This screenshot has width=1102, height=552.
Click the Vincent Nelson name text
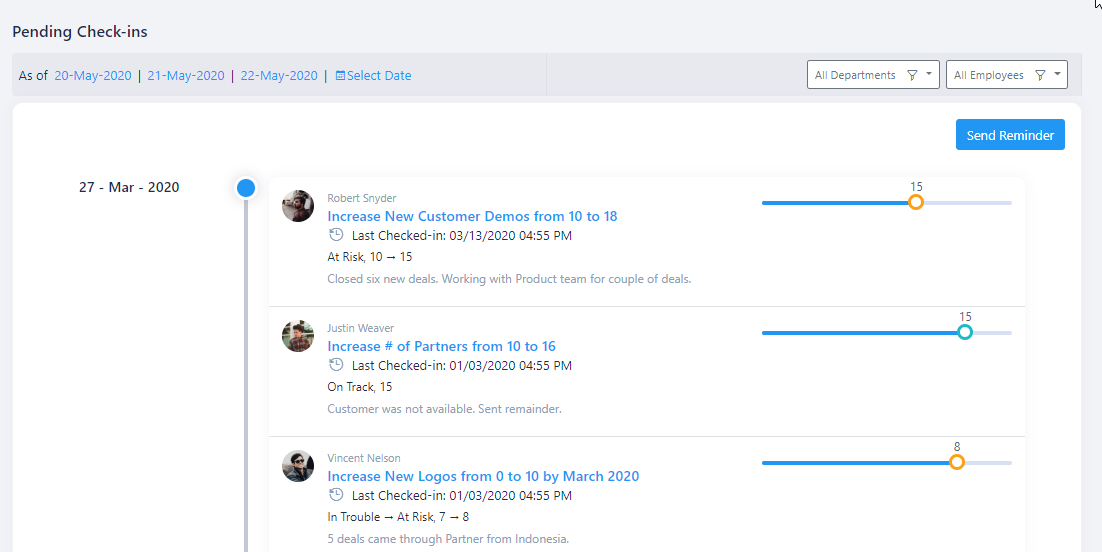point(364,458)
